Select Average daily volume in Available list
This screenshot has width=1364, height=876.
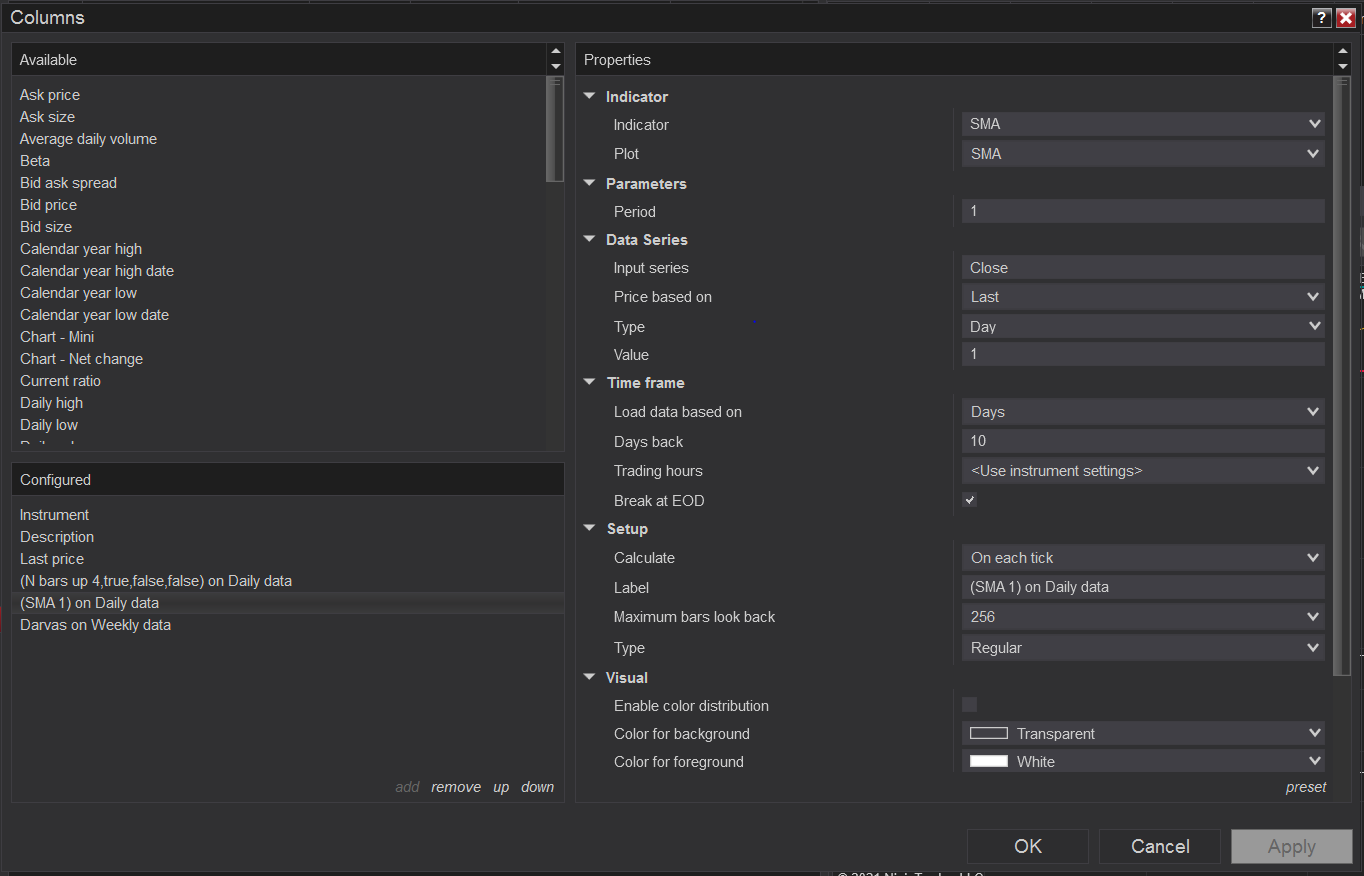click(88, 139)
